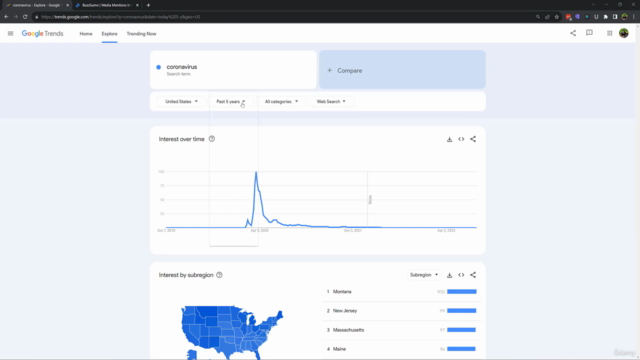This screenshot has width=640, height=360.
Task: Select Montana in the subregion list
Action: click(342, 291)
